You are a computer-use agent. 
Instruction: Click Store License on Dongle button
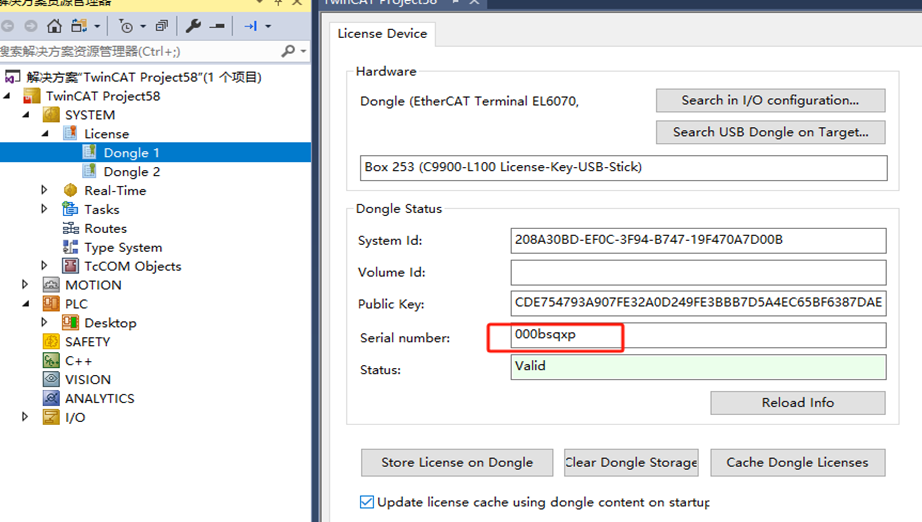pyautogui.click(x=457, y=463)
